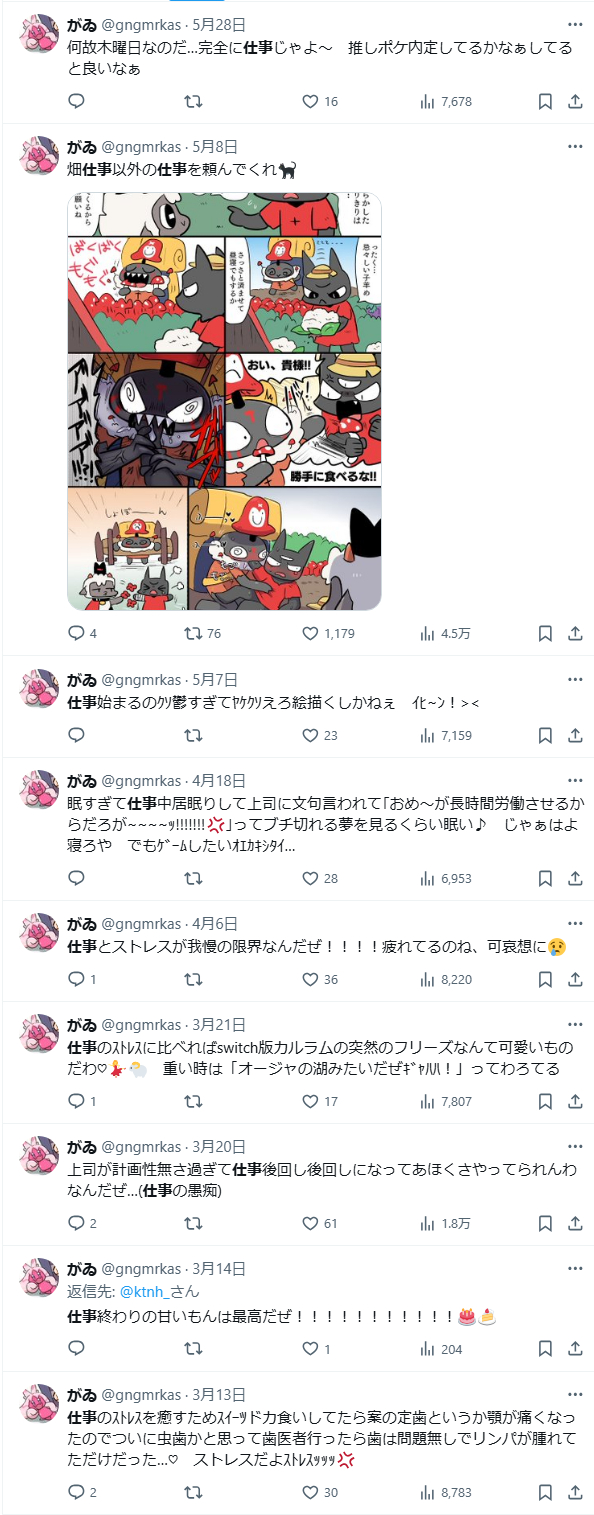The height and width of the screenshot is (1515, 594).
Task: Share the May 8 comic tweet
Action: click(x=575, y=633)
